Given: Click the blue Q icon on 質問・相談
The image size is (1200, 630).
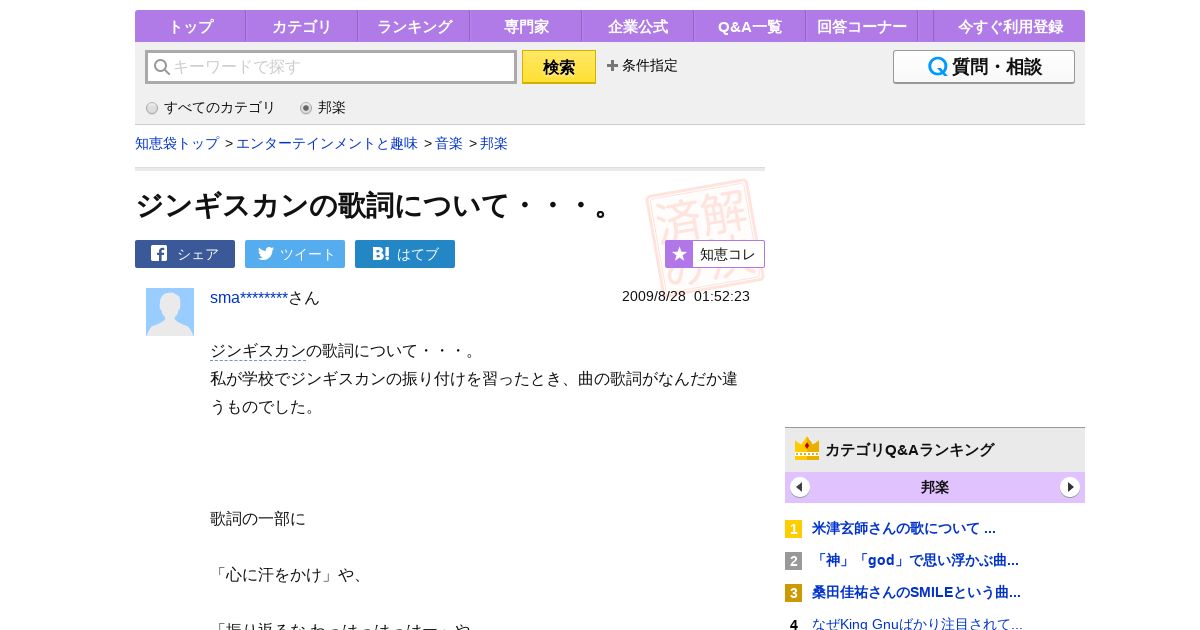Looking at the screenshot, I should (937, 67).
